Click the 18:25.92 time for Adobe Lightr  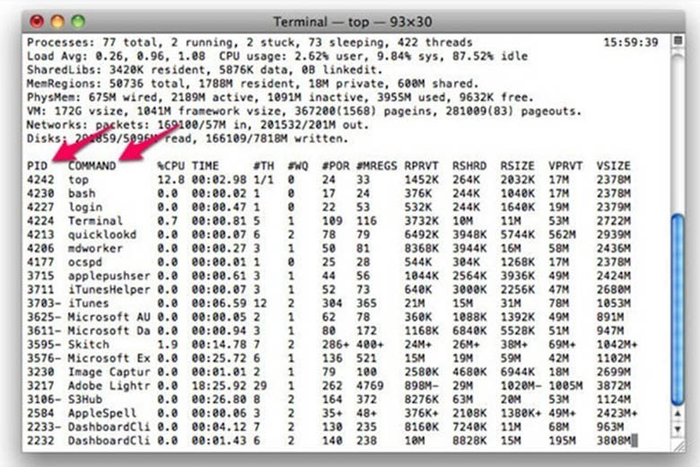coord(219,386)
